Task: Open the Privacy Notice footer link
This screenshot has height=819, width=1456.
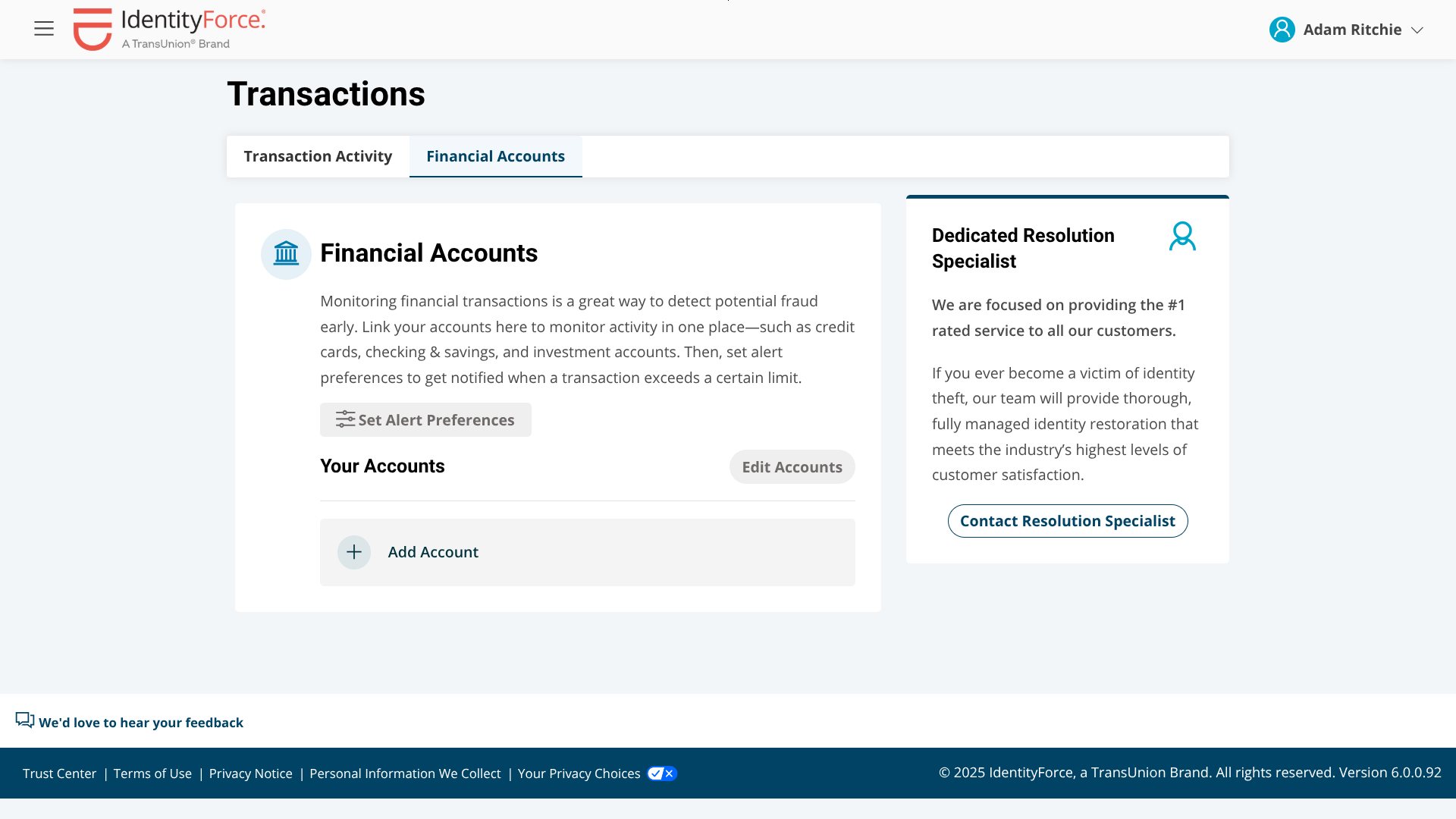Action: [250, 773]
